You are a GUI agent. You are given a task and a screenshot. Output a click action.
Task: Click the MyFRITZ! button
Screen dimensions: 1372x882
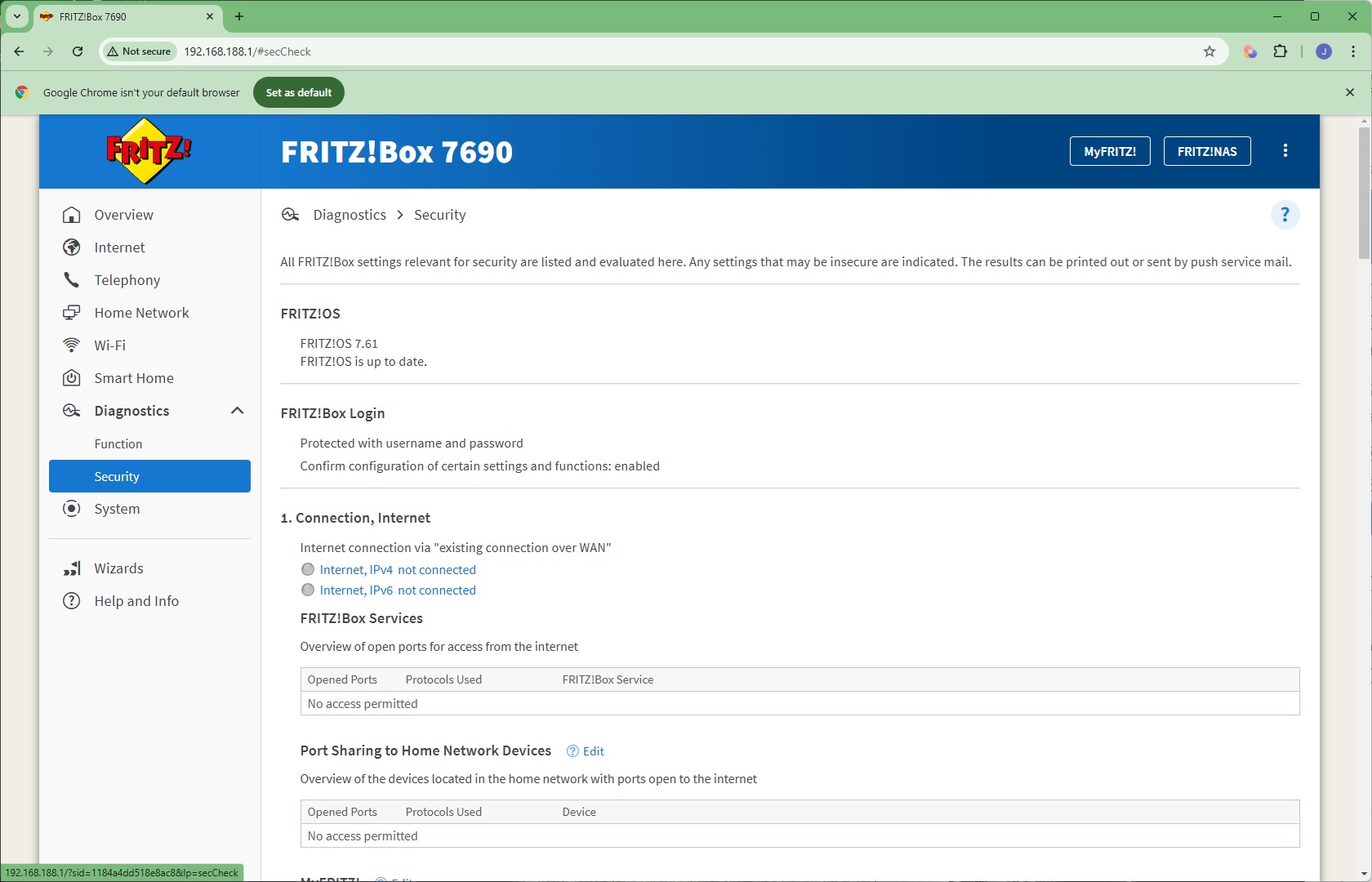click(x=1110, y=151)
